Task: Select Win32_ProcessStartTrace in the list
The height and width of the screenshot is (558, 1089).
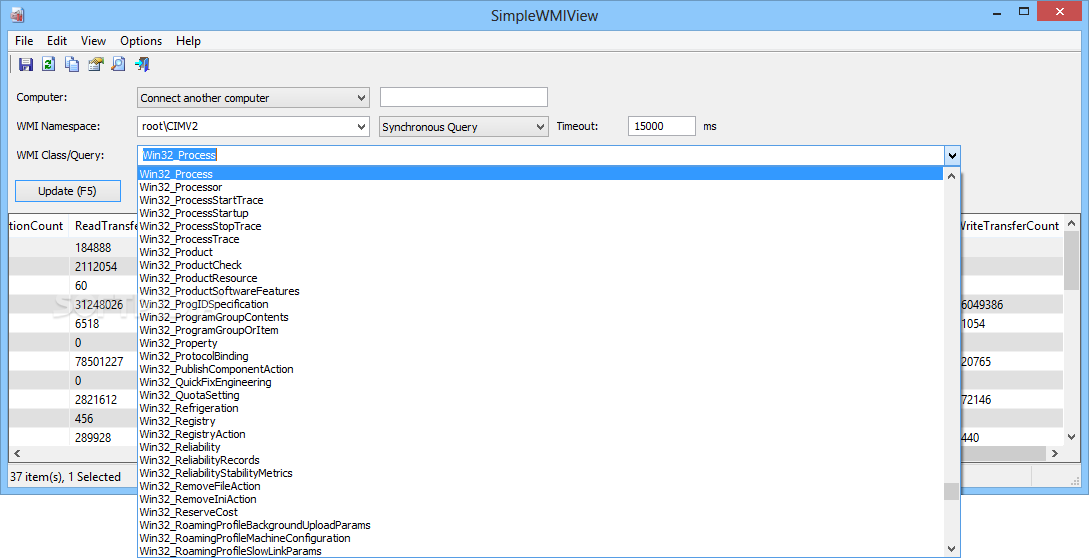Action: tap(540, 200)
